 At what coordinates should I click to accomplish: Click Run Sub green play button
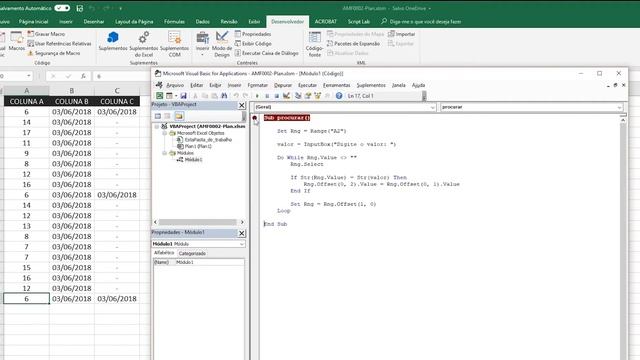click(257, 96)
